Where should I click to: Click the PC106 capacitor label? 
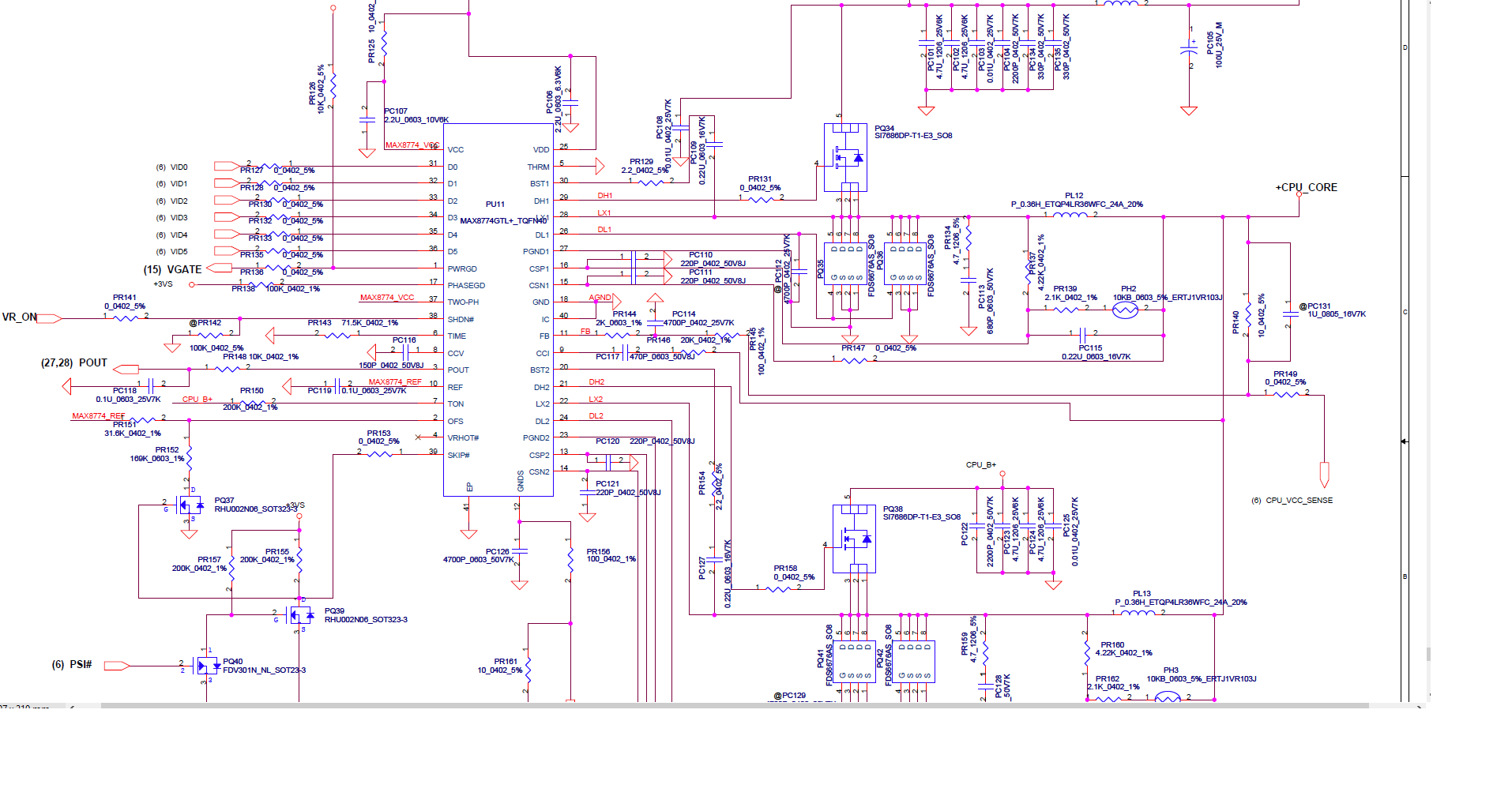coord(550,101)
